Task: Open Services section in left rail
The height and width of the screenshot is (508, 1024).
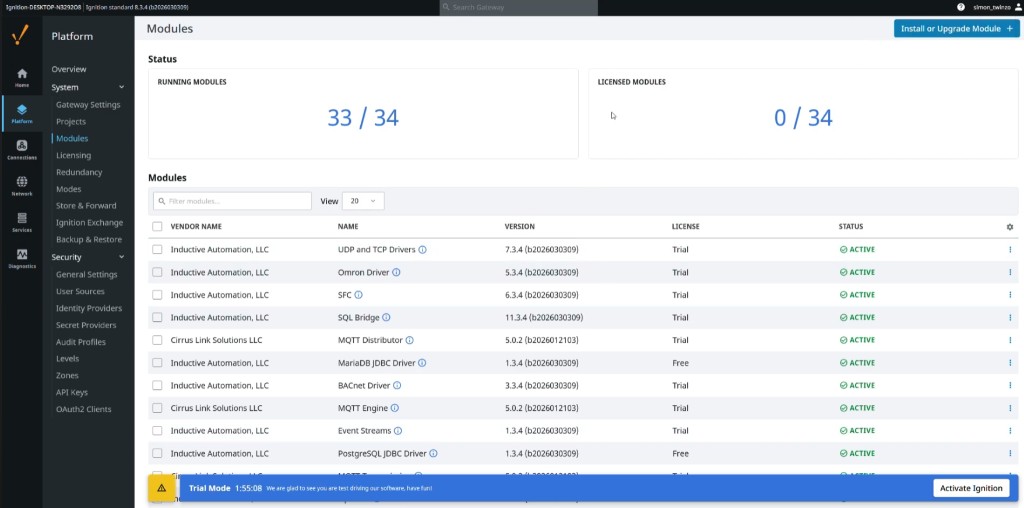Action: [x=22, y=222]
